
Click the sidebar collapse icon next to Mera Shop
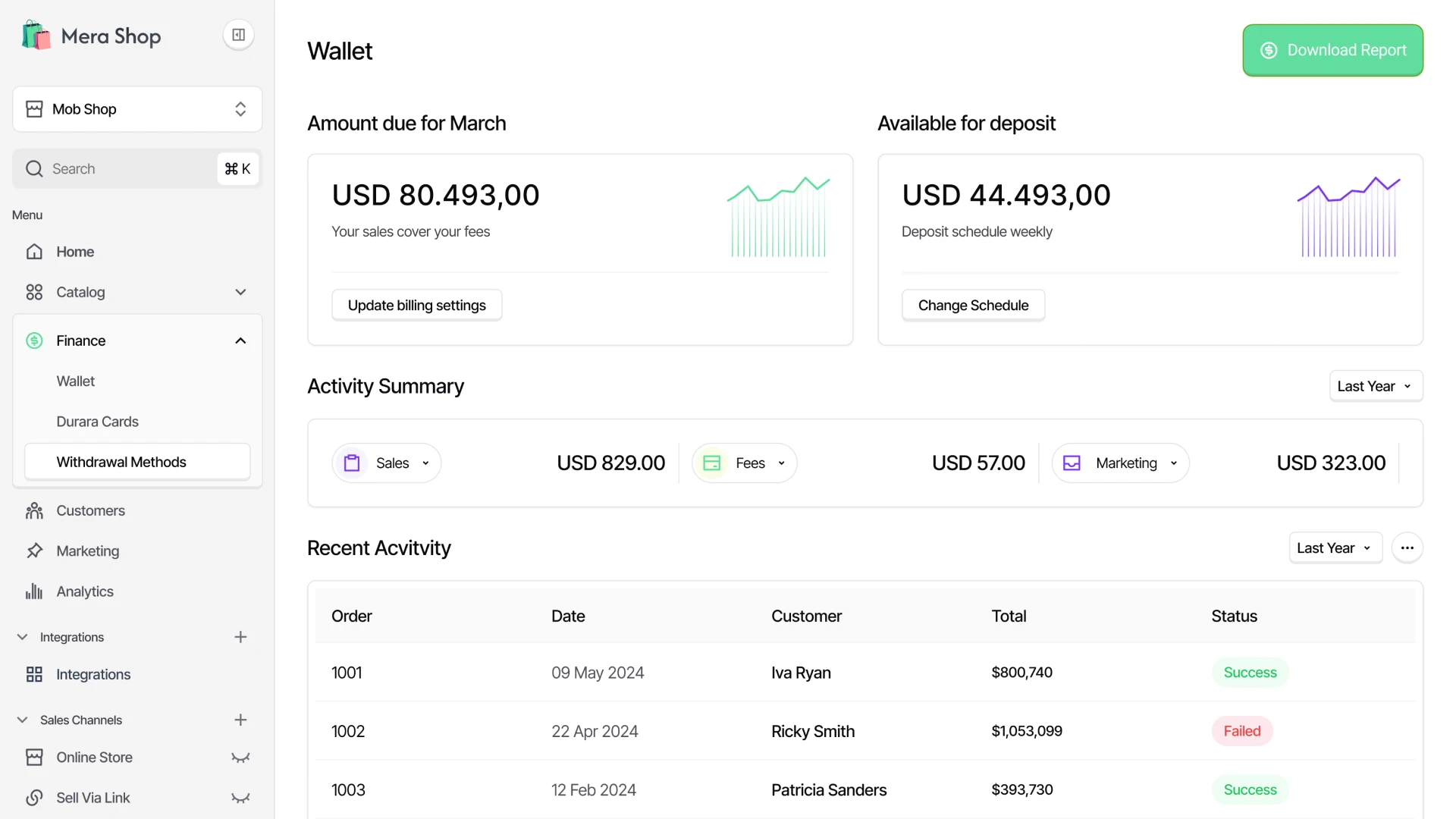238,35
